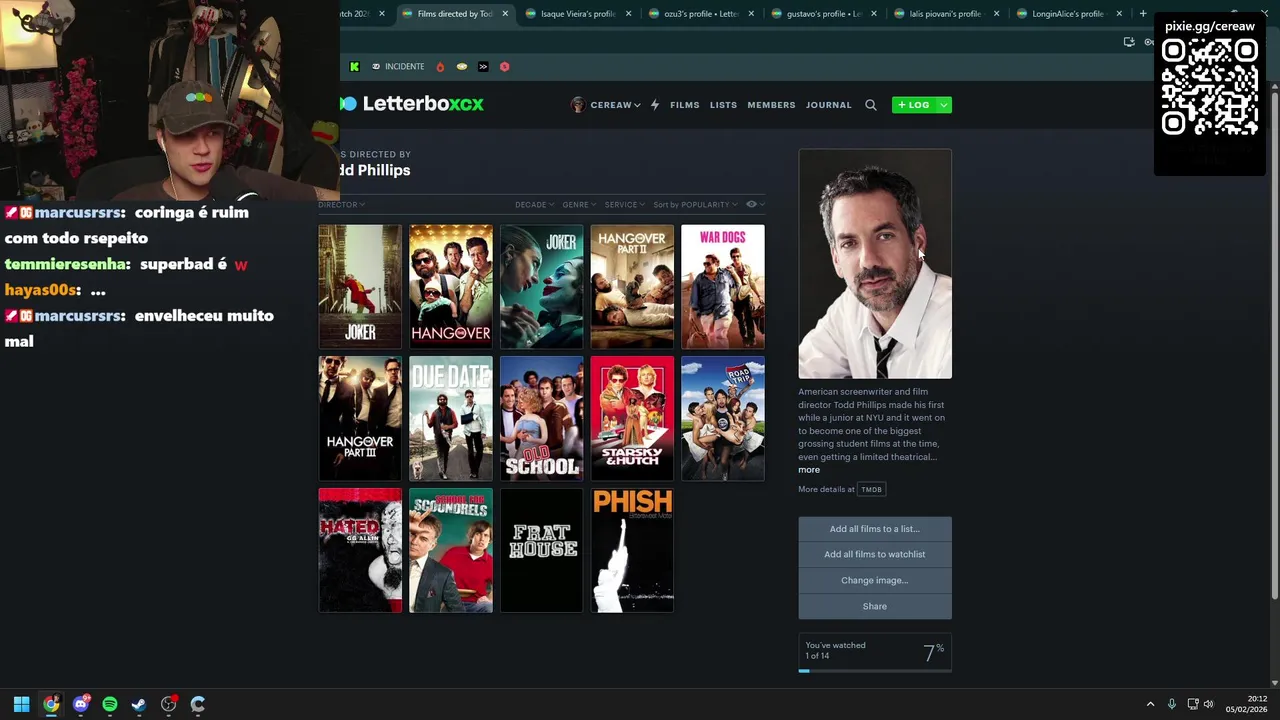Viewport: 1280px width, 720px height.
Task: Click the Share button
Action: 875,606
